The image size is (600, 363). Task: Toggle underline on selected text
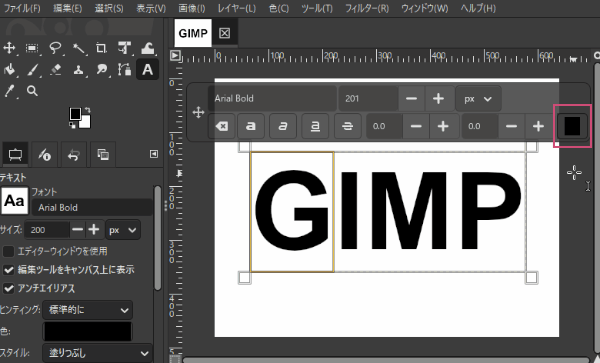click(315, 126)
